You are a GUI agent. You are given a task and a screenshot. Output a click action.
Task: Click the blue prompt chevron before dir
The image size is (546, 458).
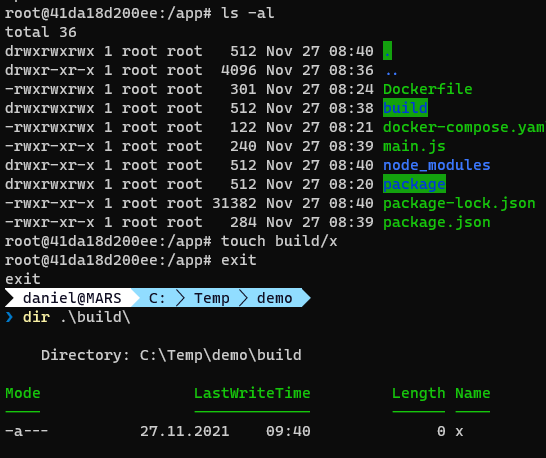tap(9, 317)
